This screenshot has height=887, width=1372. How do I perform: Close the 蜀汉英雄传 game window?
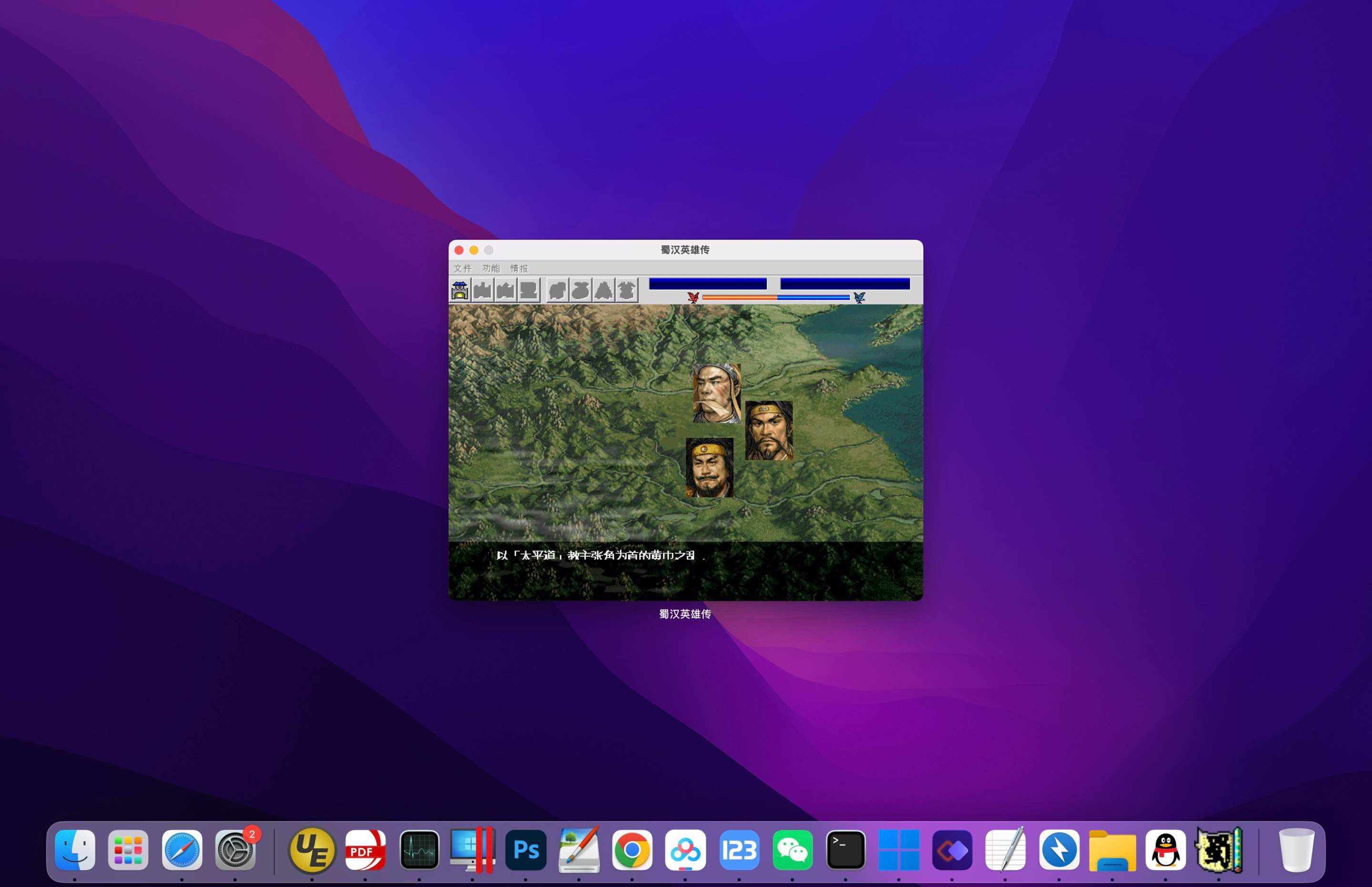pos(459,250)
